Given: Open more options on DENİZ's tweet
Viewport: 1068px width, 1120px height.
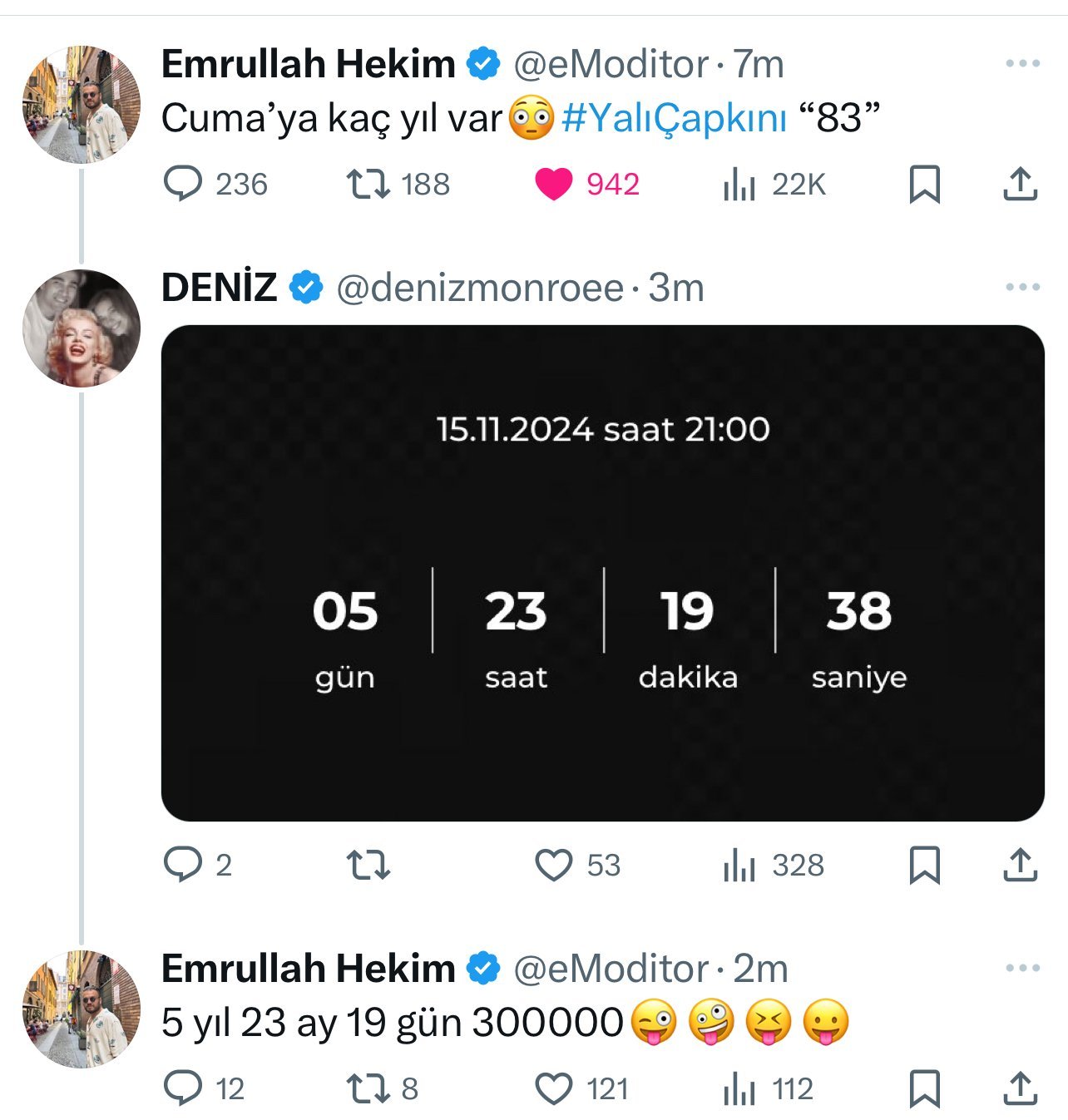Looking at the screenshot, I should click(1022, 287).
